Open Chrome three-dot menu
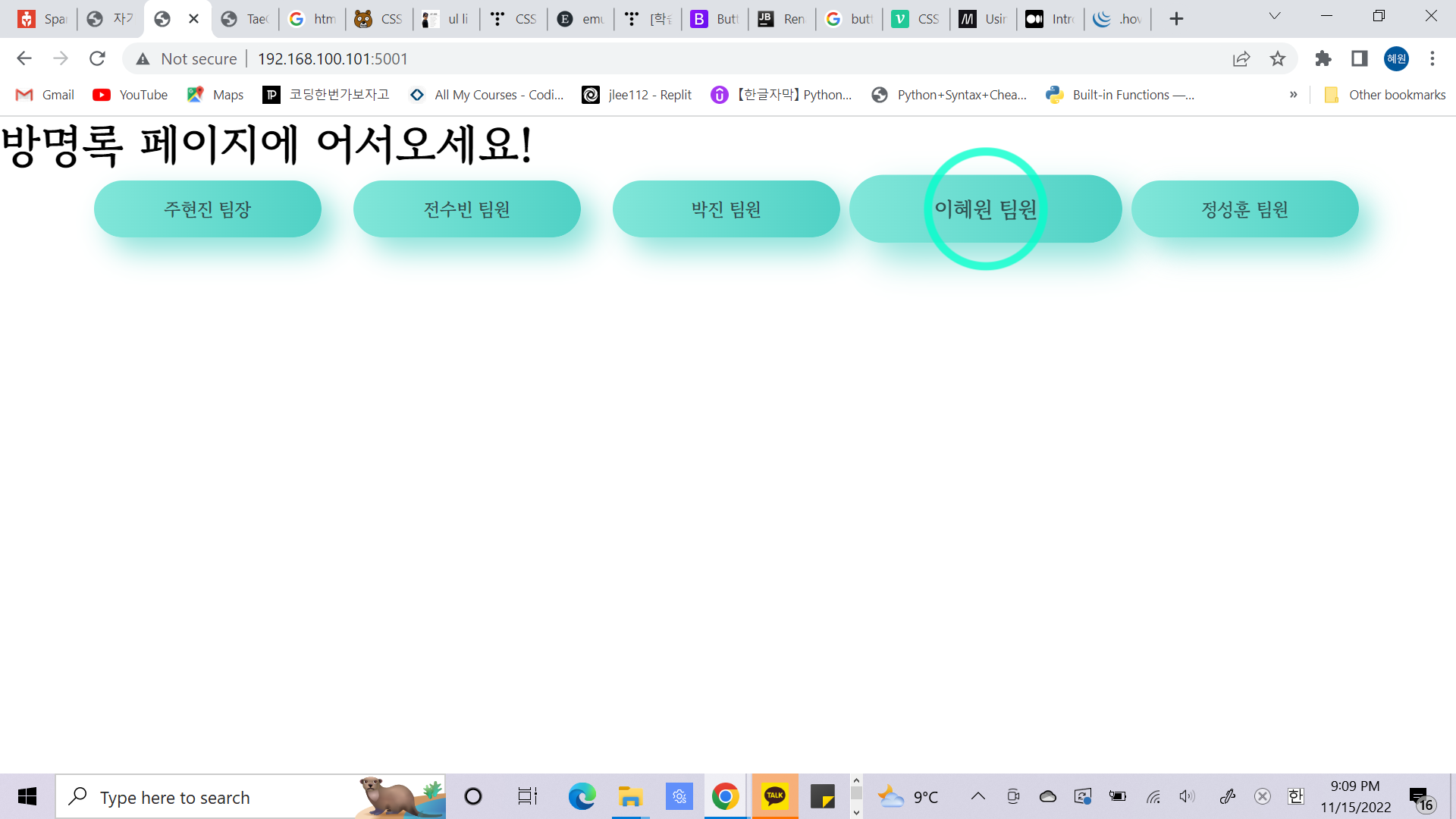The height and width of the screenshot is (819, 1456). (x=1432, y=58)
